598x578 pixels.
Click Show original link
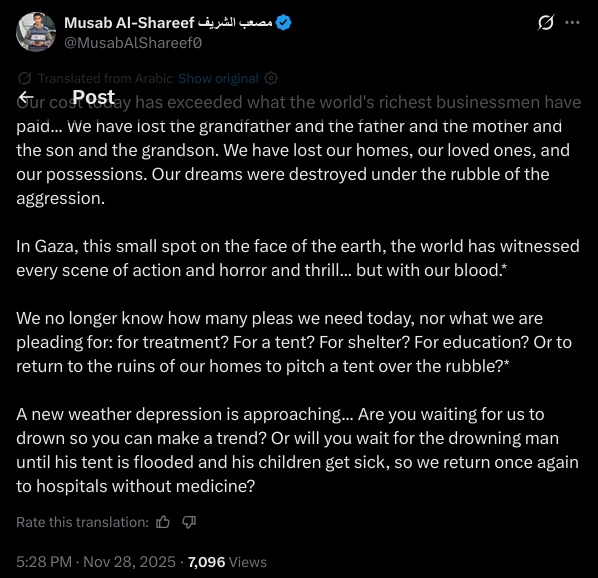tap(219, 79)
